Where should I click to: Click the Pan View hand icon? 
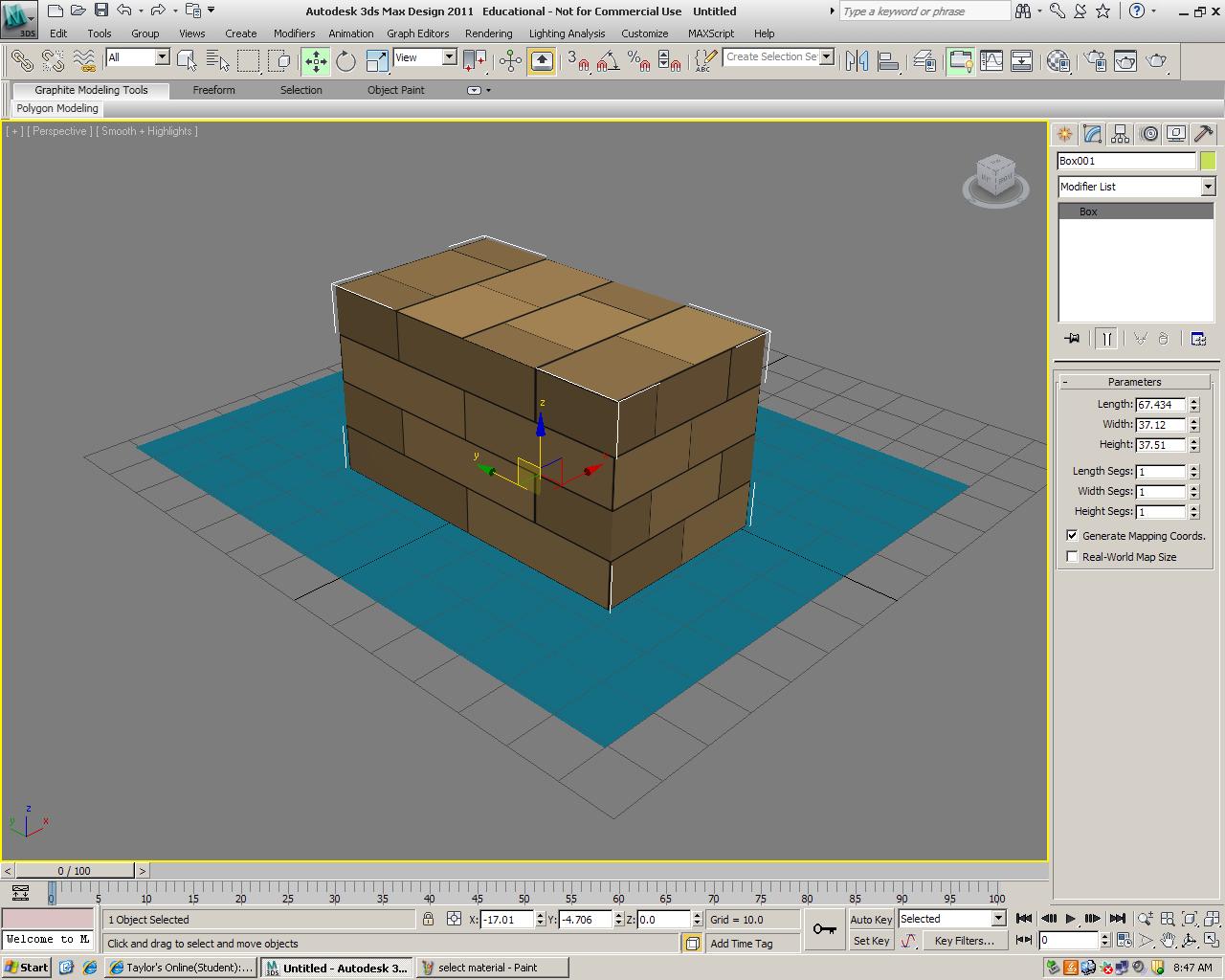click(1168, 941)
